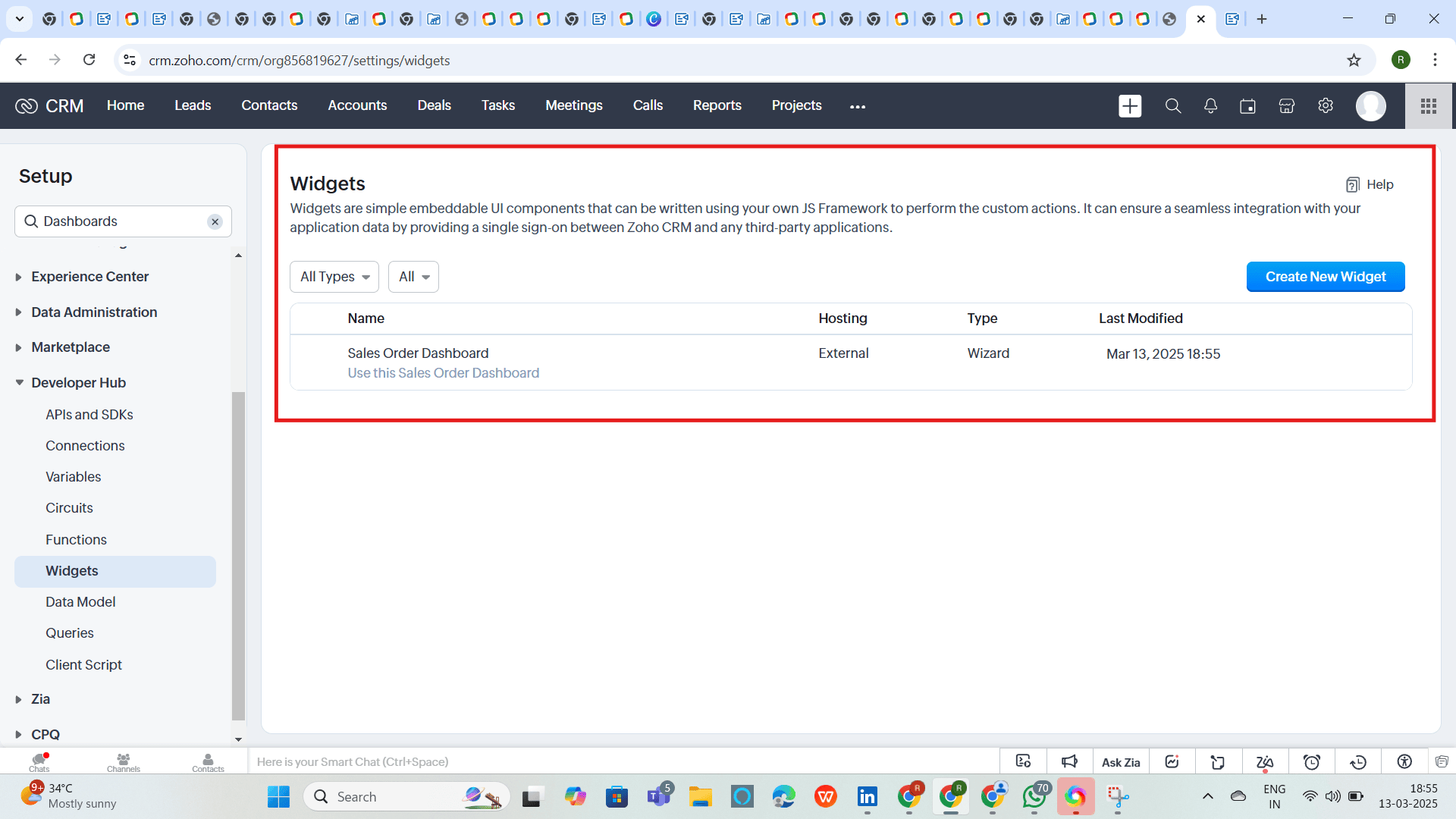Open Tasks module in CRM nav
This screenshot has height=819, width=1456.
coord(497,105)
